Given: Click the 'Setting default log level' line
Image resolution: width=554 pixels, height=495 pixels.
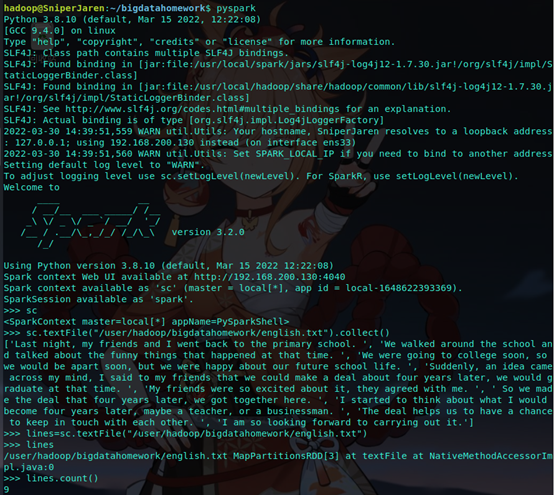Looking at the screenshot, I should (104, 165).
